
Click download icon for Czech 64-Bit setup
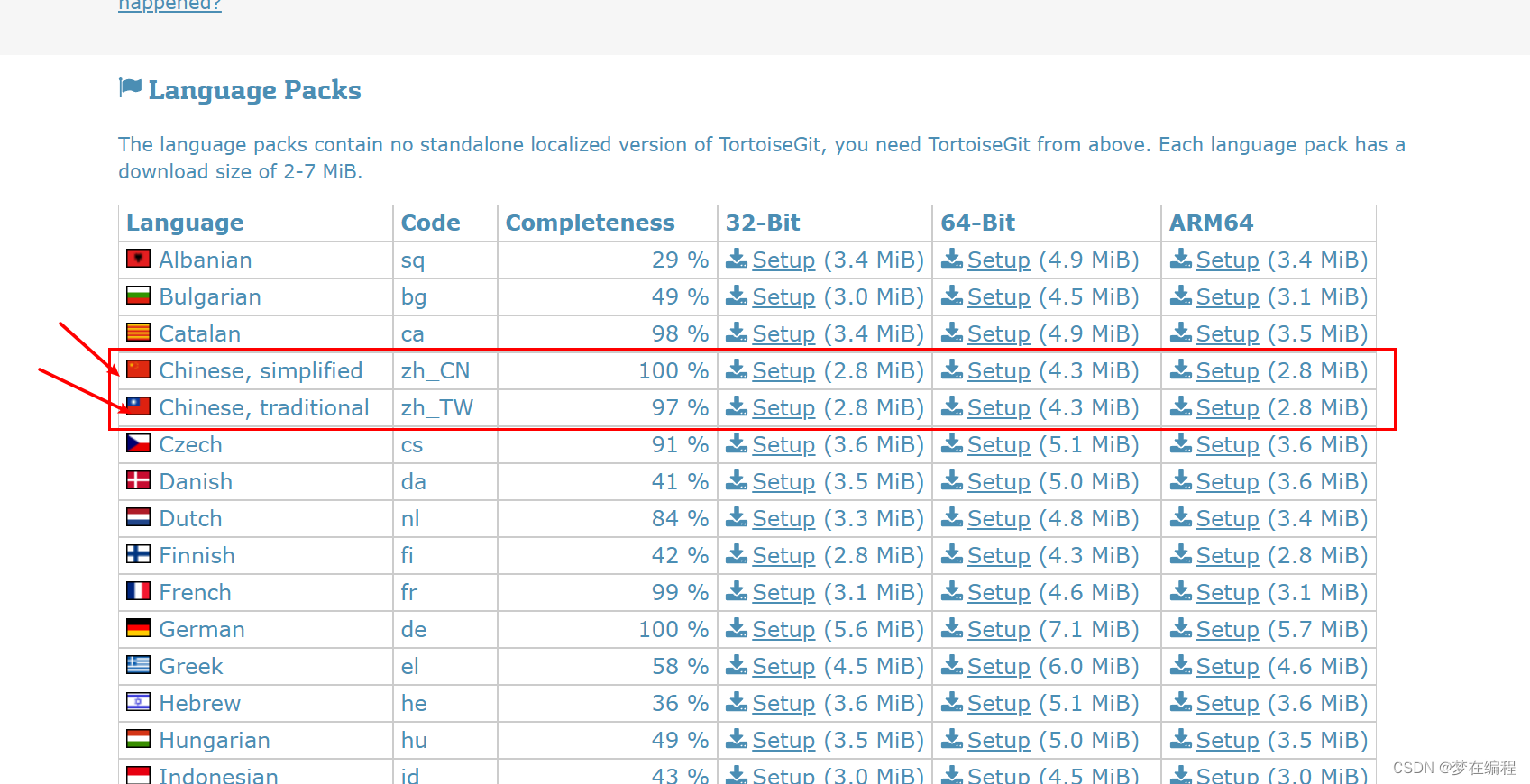952,444
